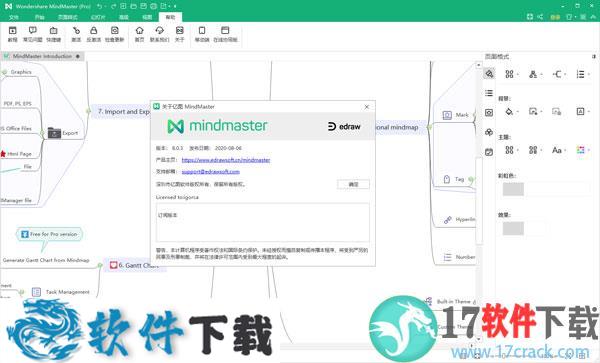Select the page format brush panel icon
The width and height of the screenshot is (600, 363).
pos(489,73)
